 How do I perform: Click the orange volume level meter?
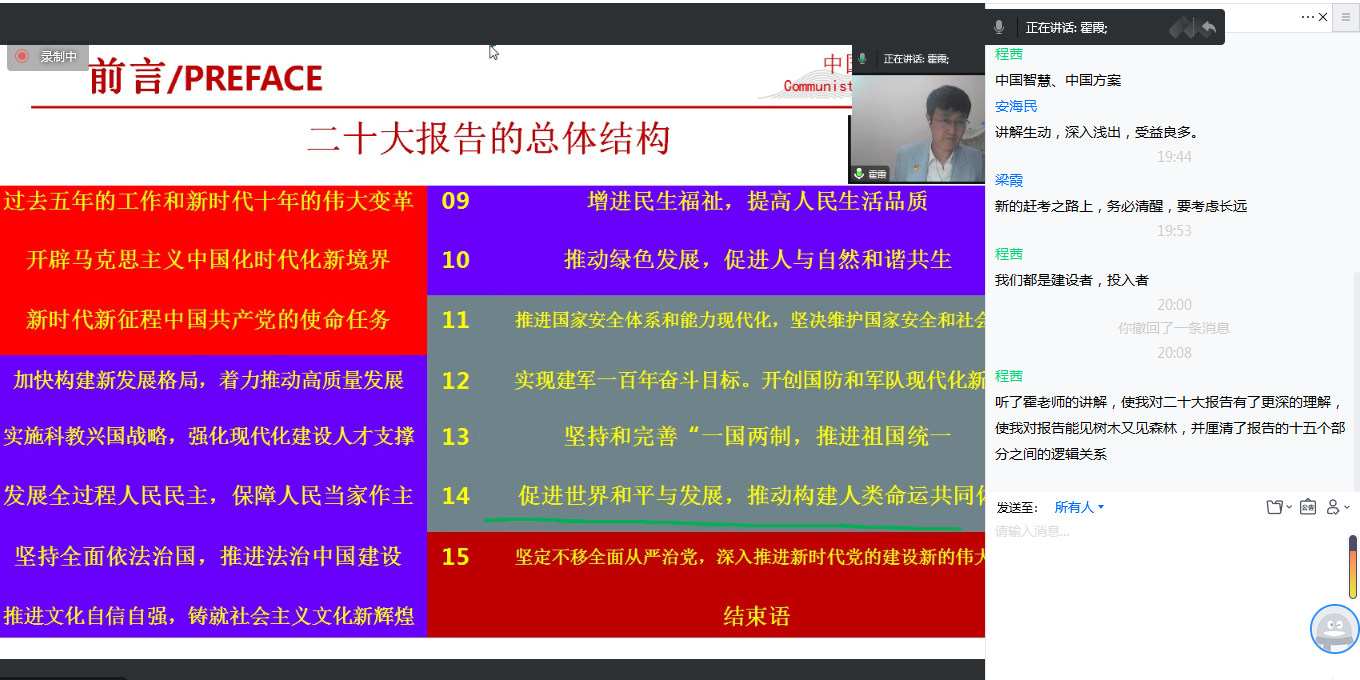(x=1353, y=565)
